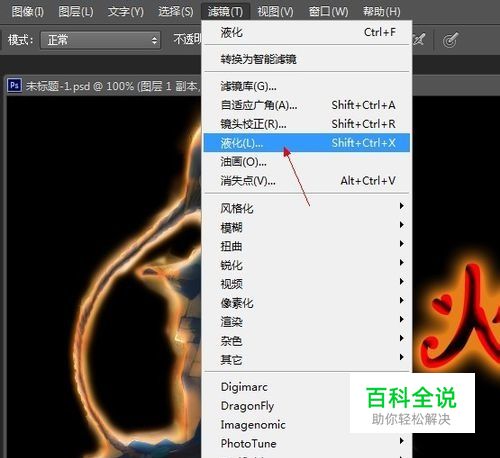This screenshot has width=500, height=458.
Task: Select 液化(L)... Shift+Ctrl+X
Action: click(307, 143)
